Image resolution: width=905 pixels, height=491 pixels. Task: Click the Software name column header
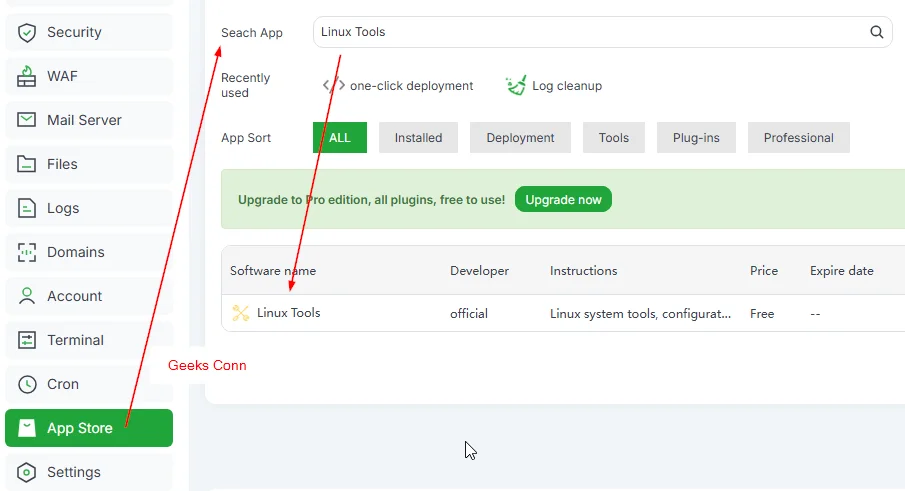273,271
